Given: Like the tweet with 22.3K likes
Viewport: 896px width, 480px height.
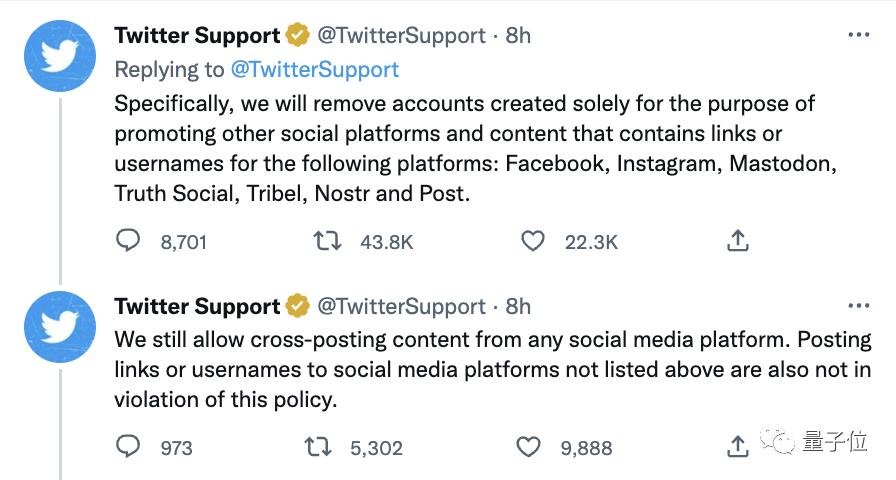Looking at the screenshot, I should (x=534, y=241).
